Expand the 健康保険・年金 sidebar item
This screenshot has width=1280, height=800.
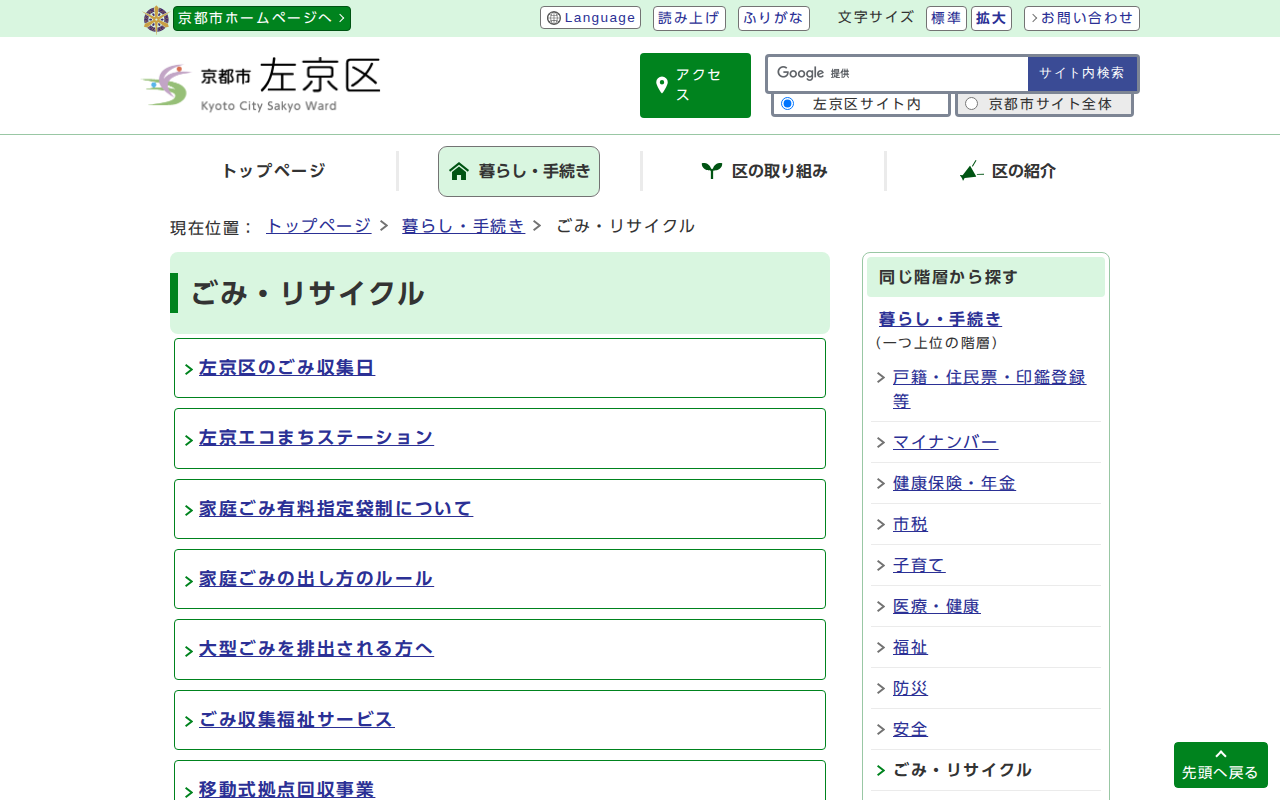pyautogui.click(x=881, y=483)
